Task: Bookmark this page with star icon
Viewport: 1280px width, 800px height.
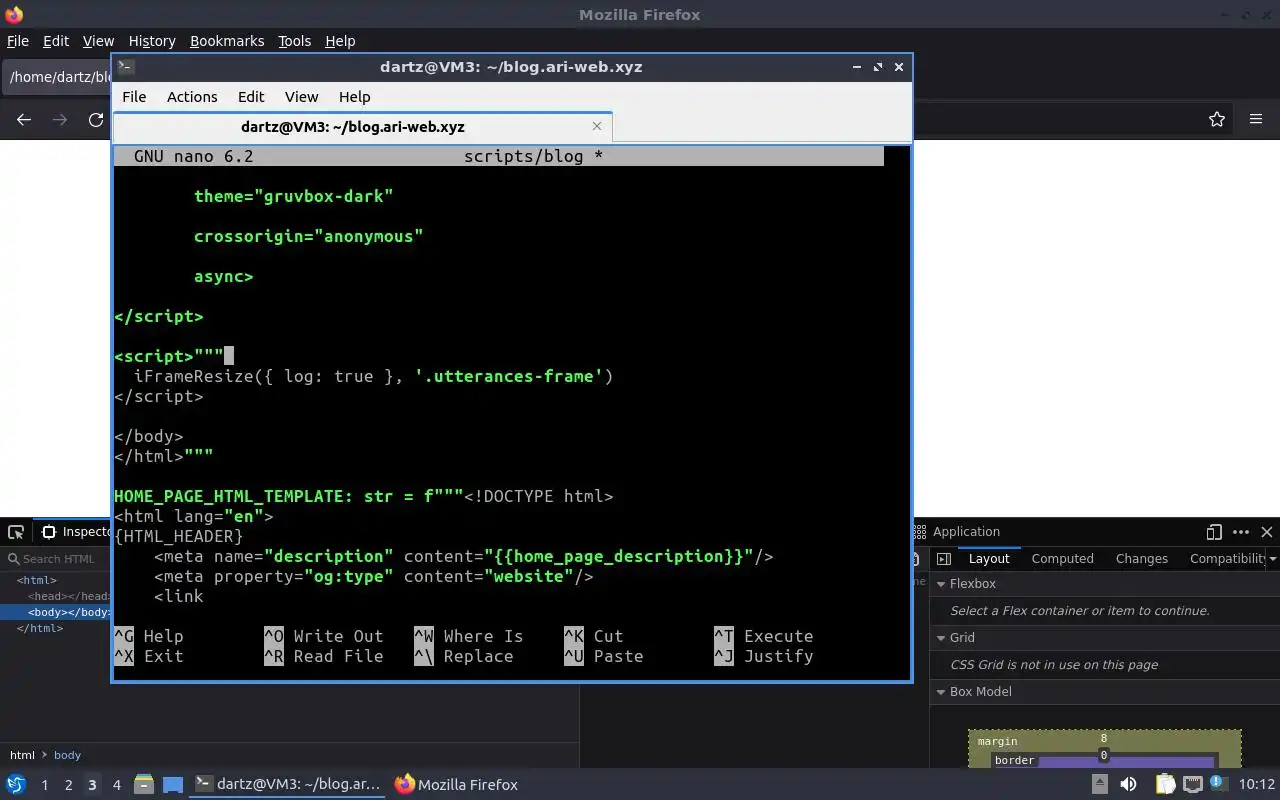Action: pyautogui.click(x=1217, y=119)
